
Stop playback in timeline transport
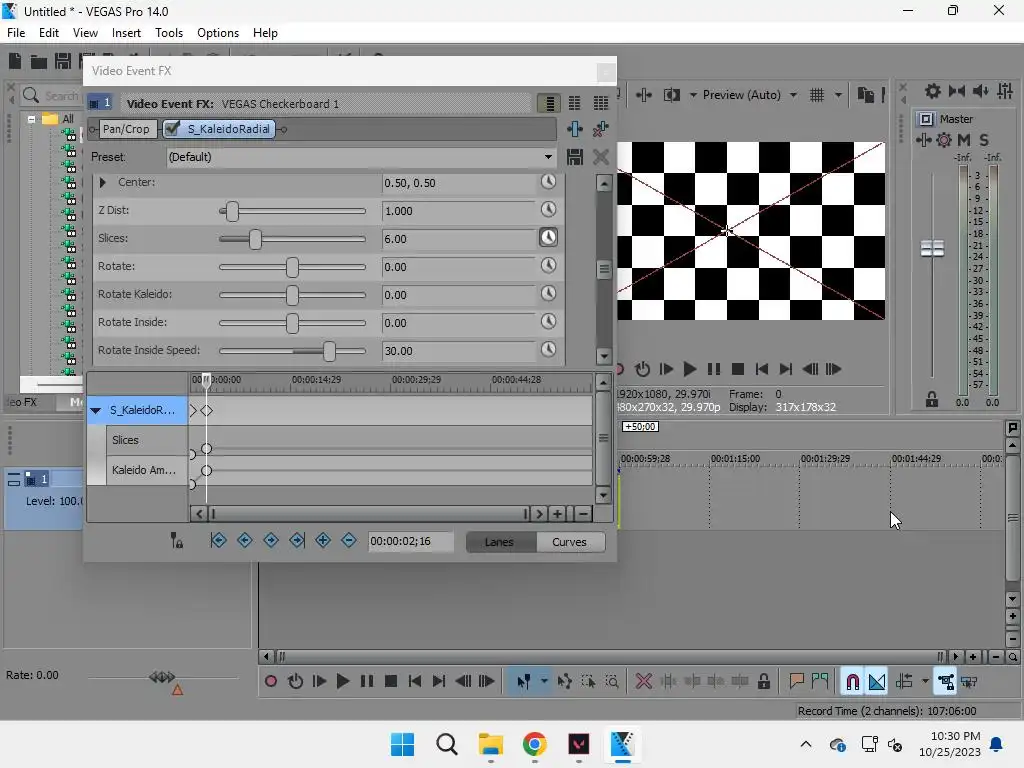click(391, 681)
